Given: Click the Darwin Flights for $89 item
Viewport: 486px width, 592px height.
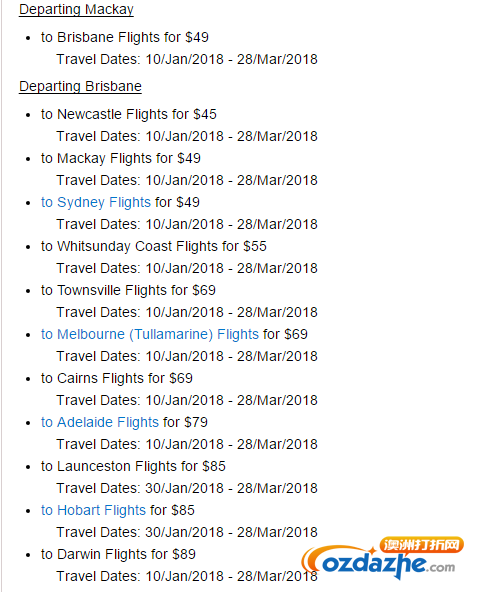Looking at the screenshot, I should 118,554.
